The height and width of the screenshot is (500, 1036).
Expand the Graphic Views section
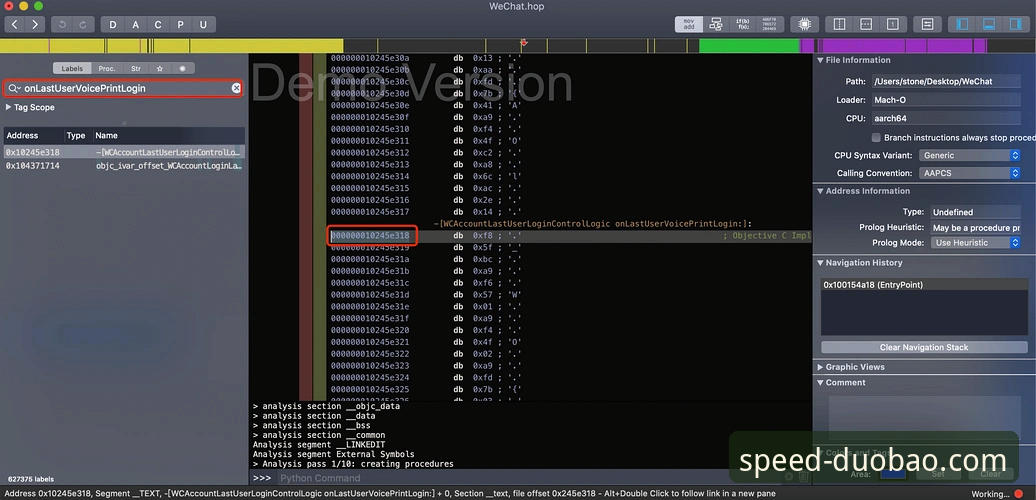click(821, 367)
